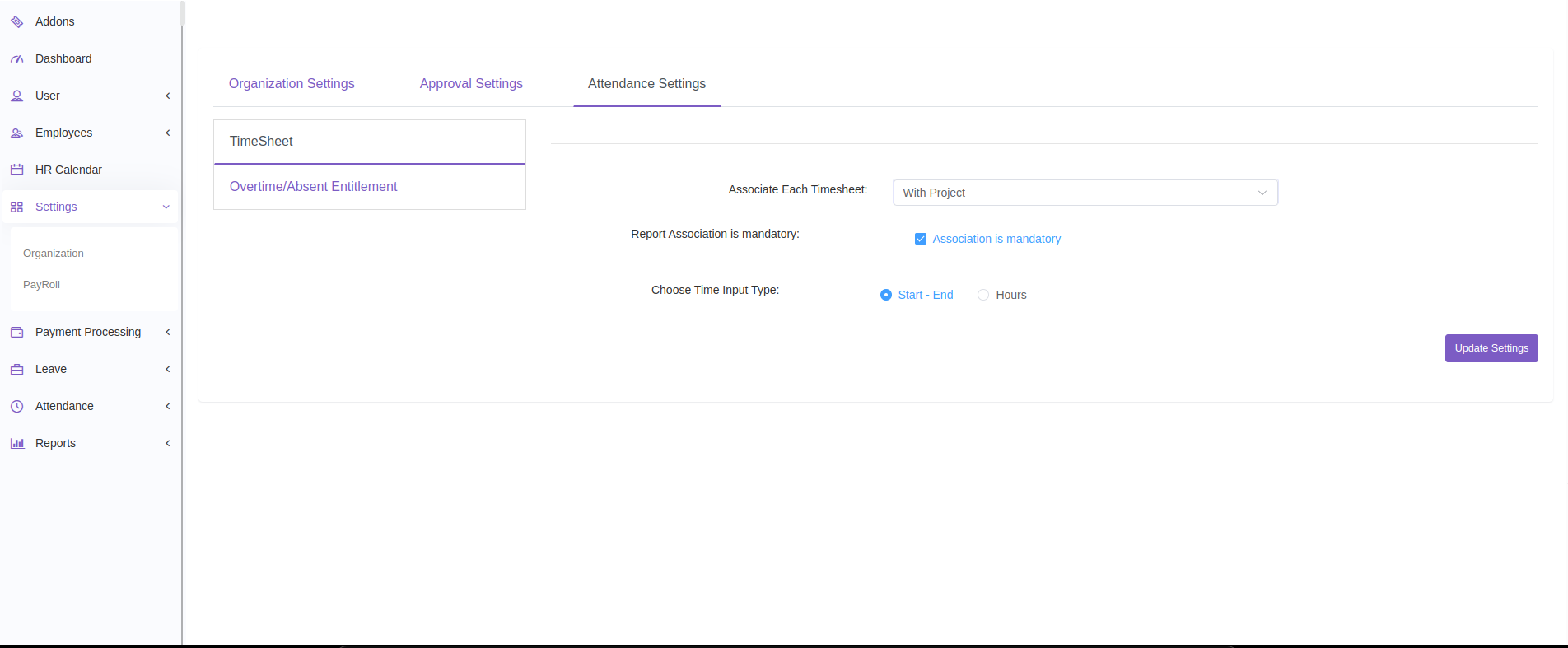Uncheck the Association is mandatory checkbox
The width and height of the screenshot is (1568, 648).
point(921,239)
